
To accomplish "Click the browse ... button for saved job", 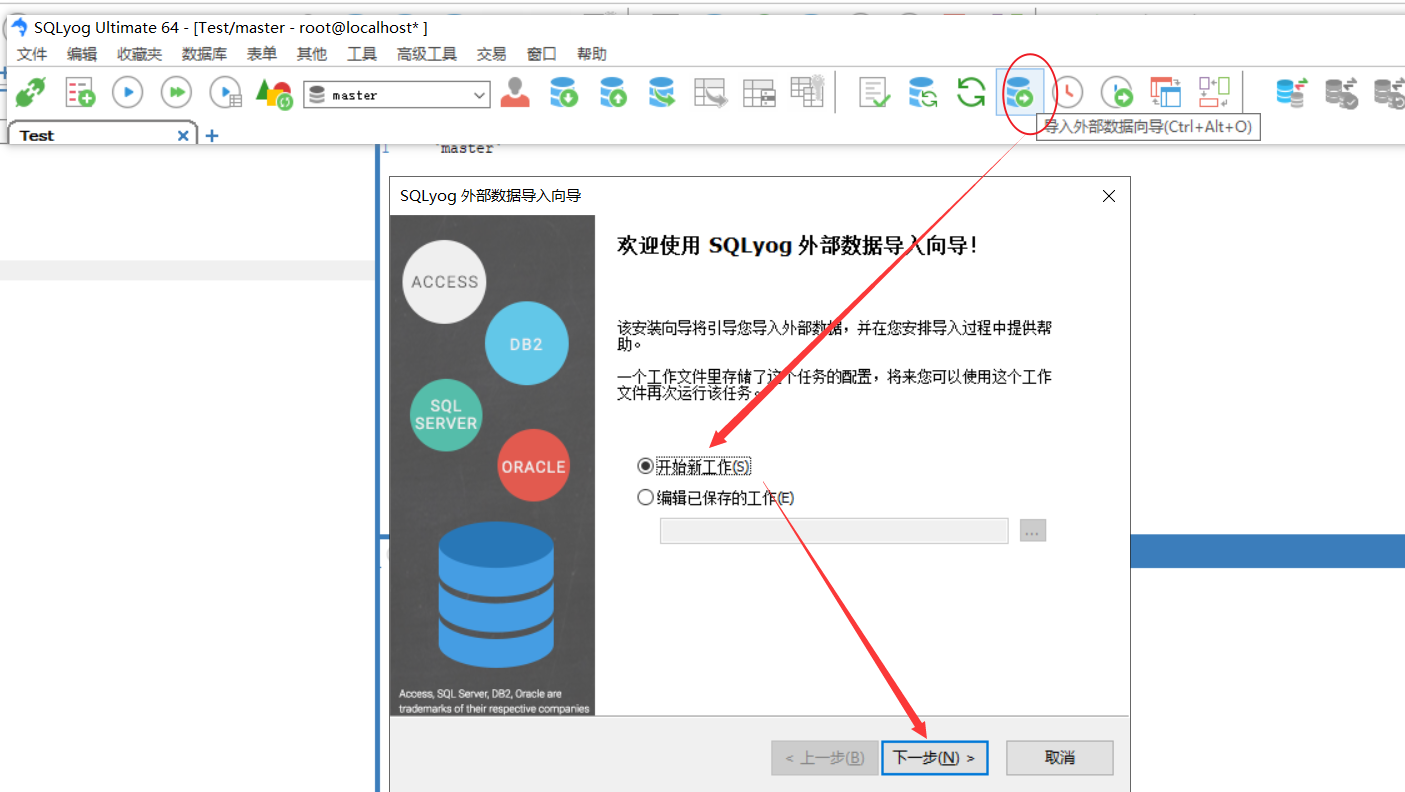I will pos(1032,530).
